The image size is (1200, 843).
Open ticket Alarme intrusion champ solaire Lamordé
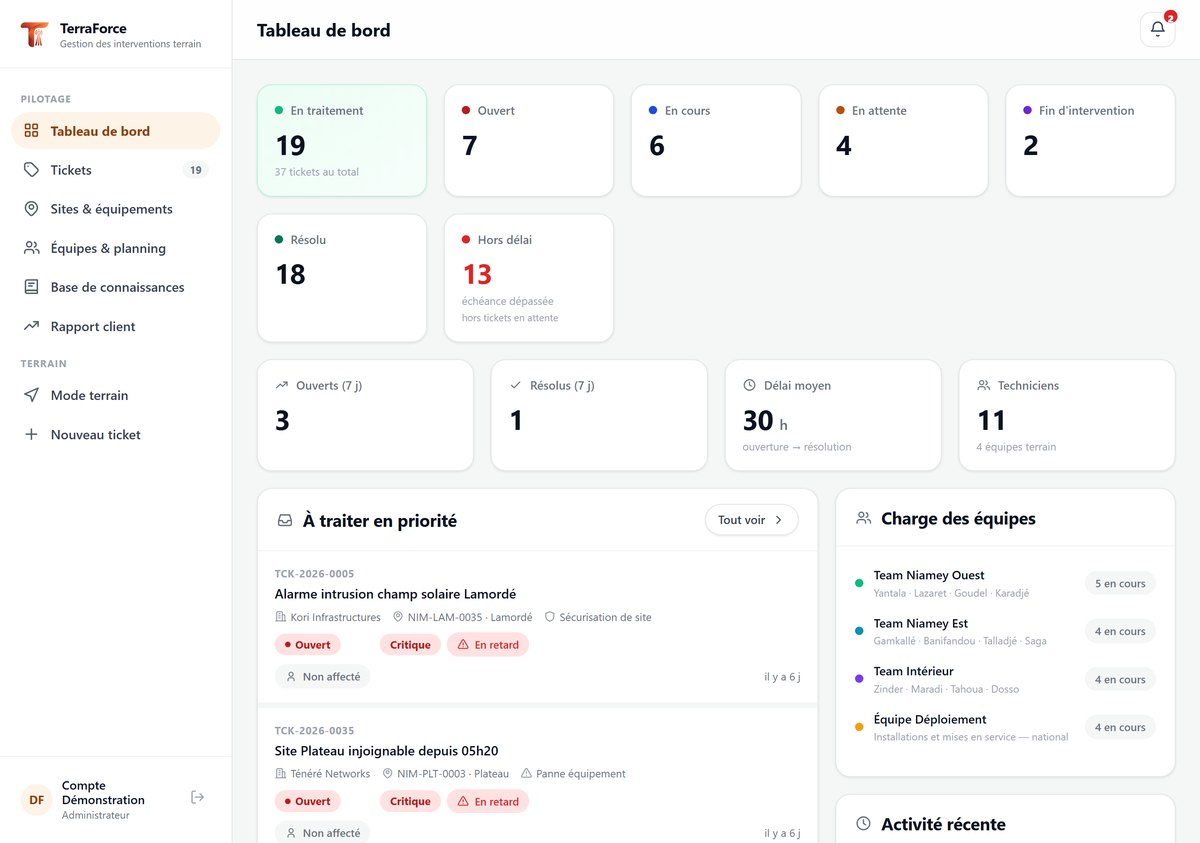coord(395,594)
